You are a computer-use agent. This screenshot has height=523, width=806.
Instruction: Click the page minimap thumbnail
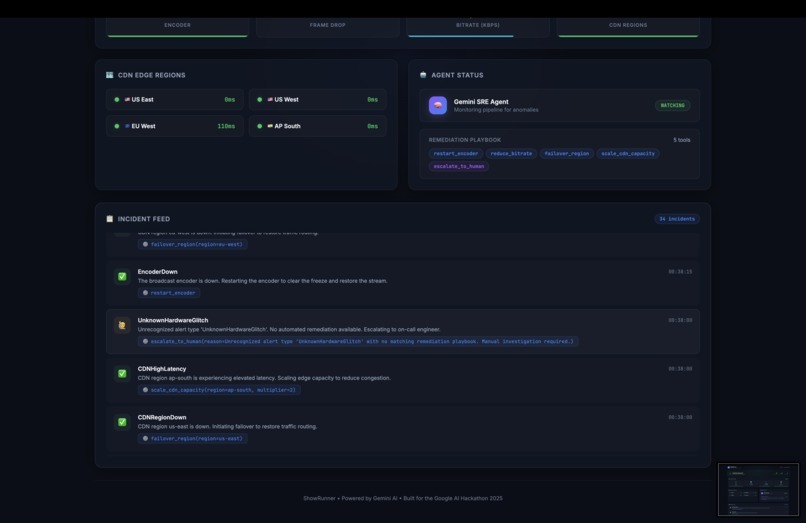(x=758, y=490)
